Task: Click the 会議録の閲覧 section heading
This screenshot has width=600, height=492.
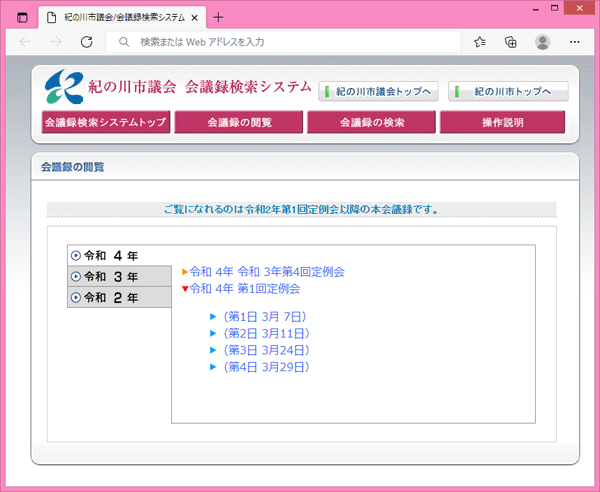Action: [73, 167]
